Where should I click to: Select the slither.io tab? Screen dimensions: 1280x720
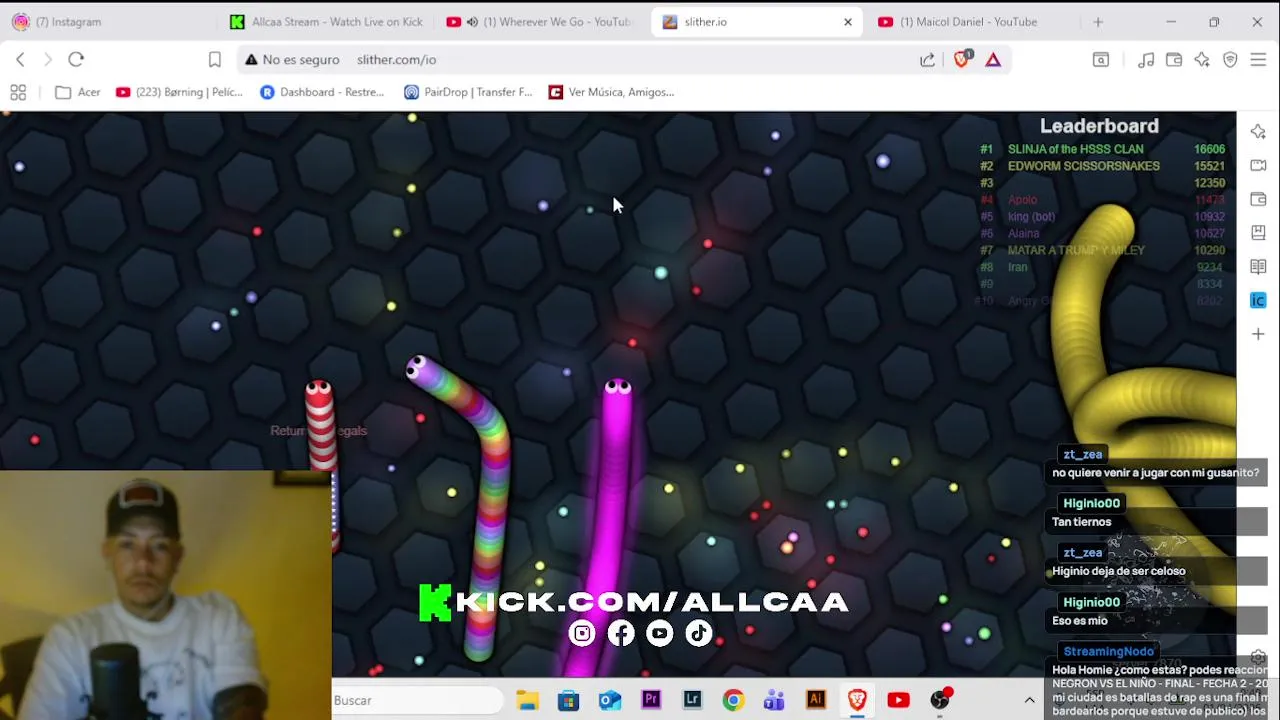(x=756, y=22)
